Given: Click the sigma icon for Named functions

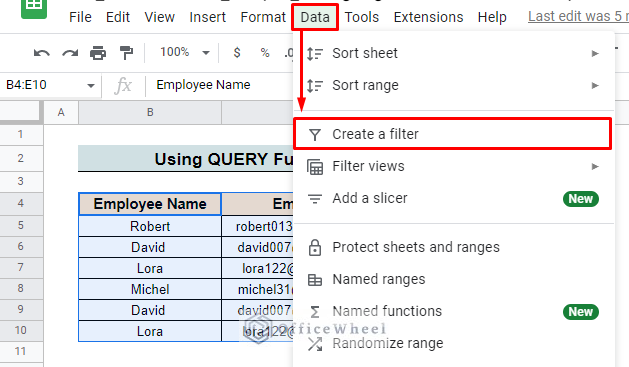Looking at the screenshot, I should [x=315, y=312].
